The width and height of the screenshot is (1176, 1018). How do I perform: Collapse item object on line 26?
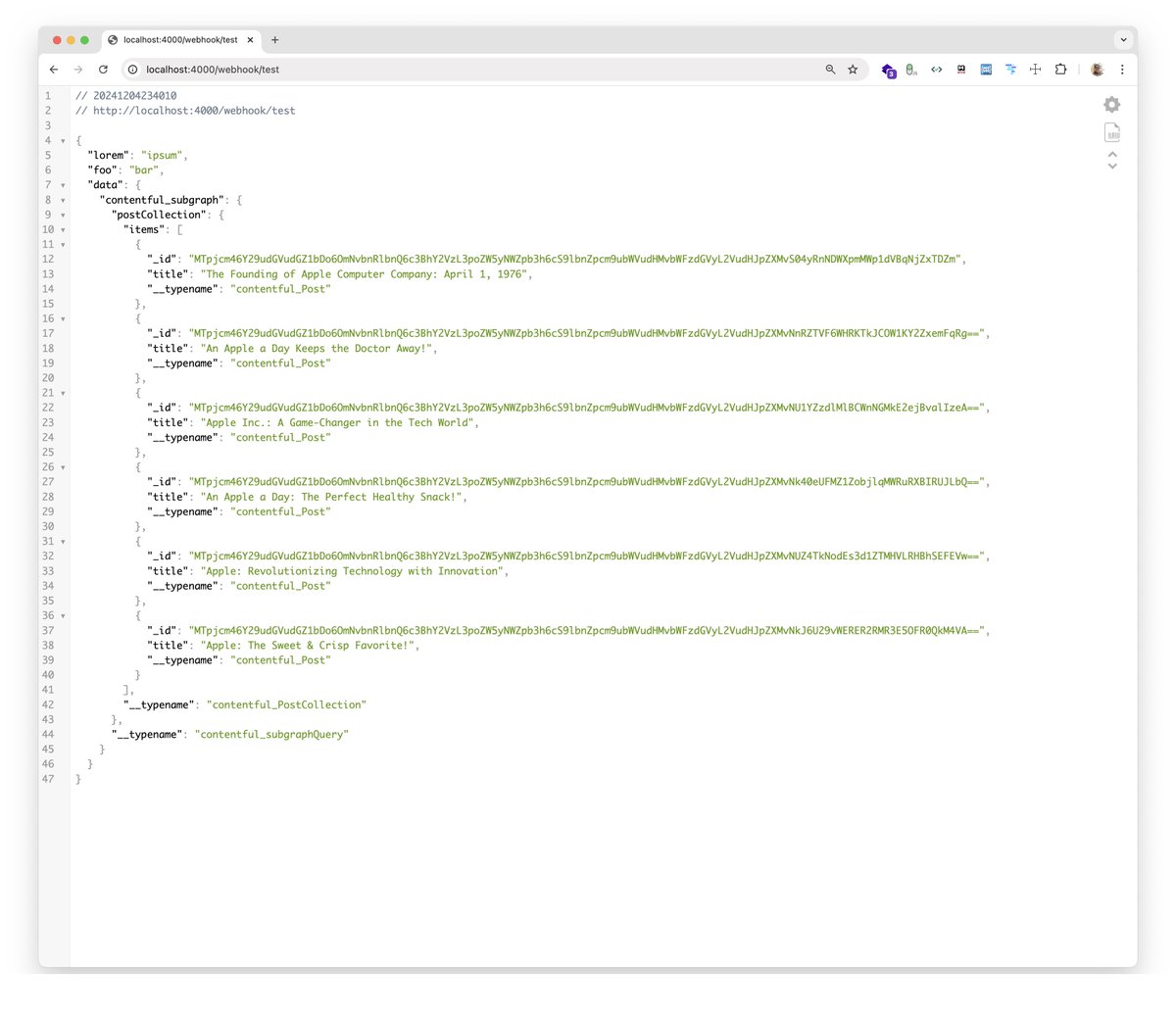(64, 467)
